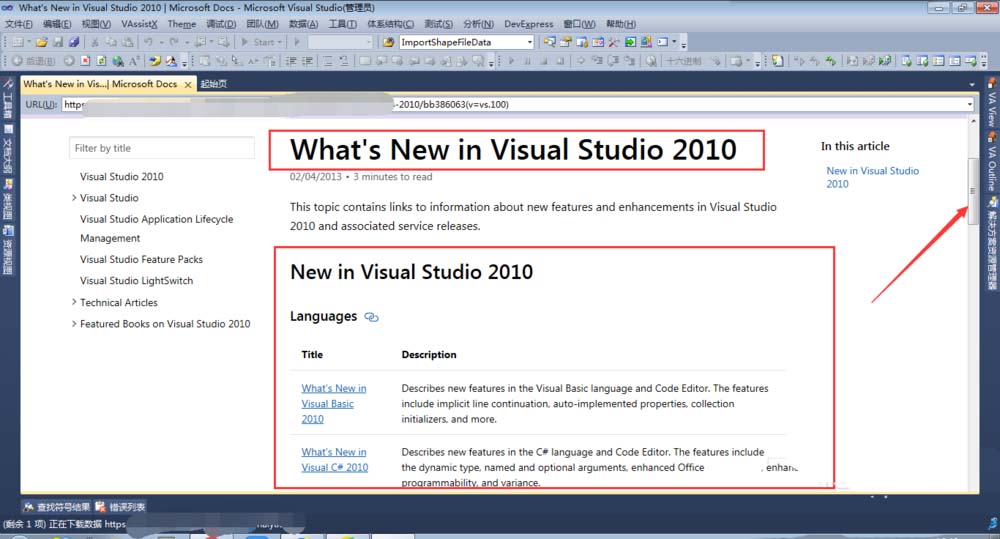Click the scrollbar up arrow

[x=973, y=121]
